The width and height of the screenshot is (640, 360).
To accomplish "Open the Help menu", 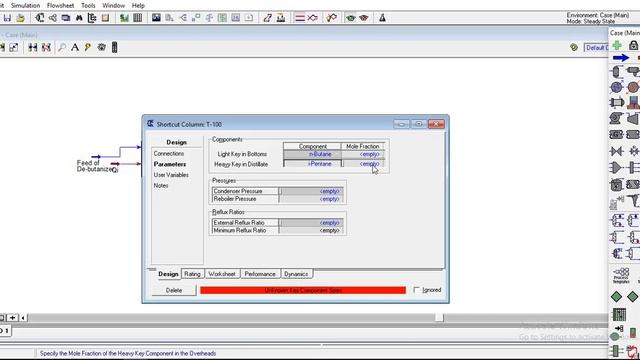I will click(138, 5).
